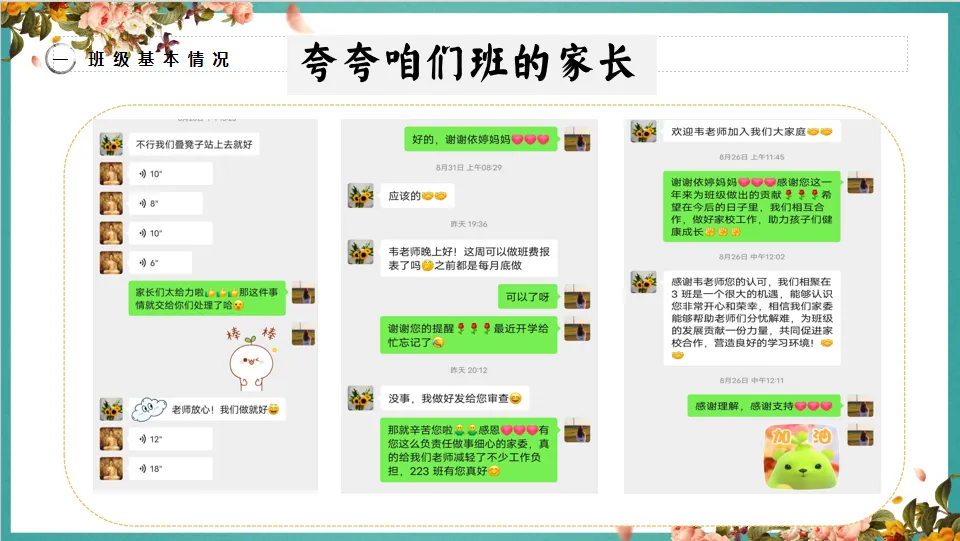960x541 pixels.
Task: Select the bubble "好的，谢谢依婷妈妈"
Action: click(x=481, y=140)
